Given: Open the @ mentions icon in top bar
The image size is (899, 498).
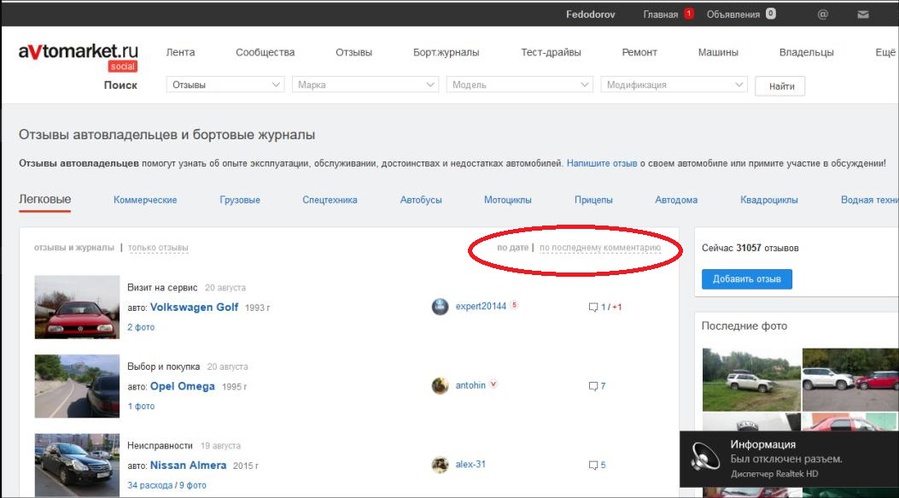Looking at the screenshot, I should tap(823, 14).
